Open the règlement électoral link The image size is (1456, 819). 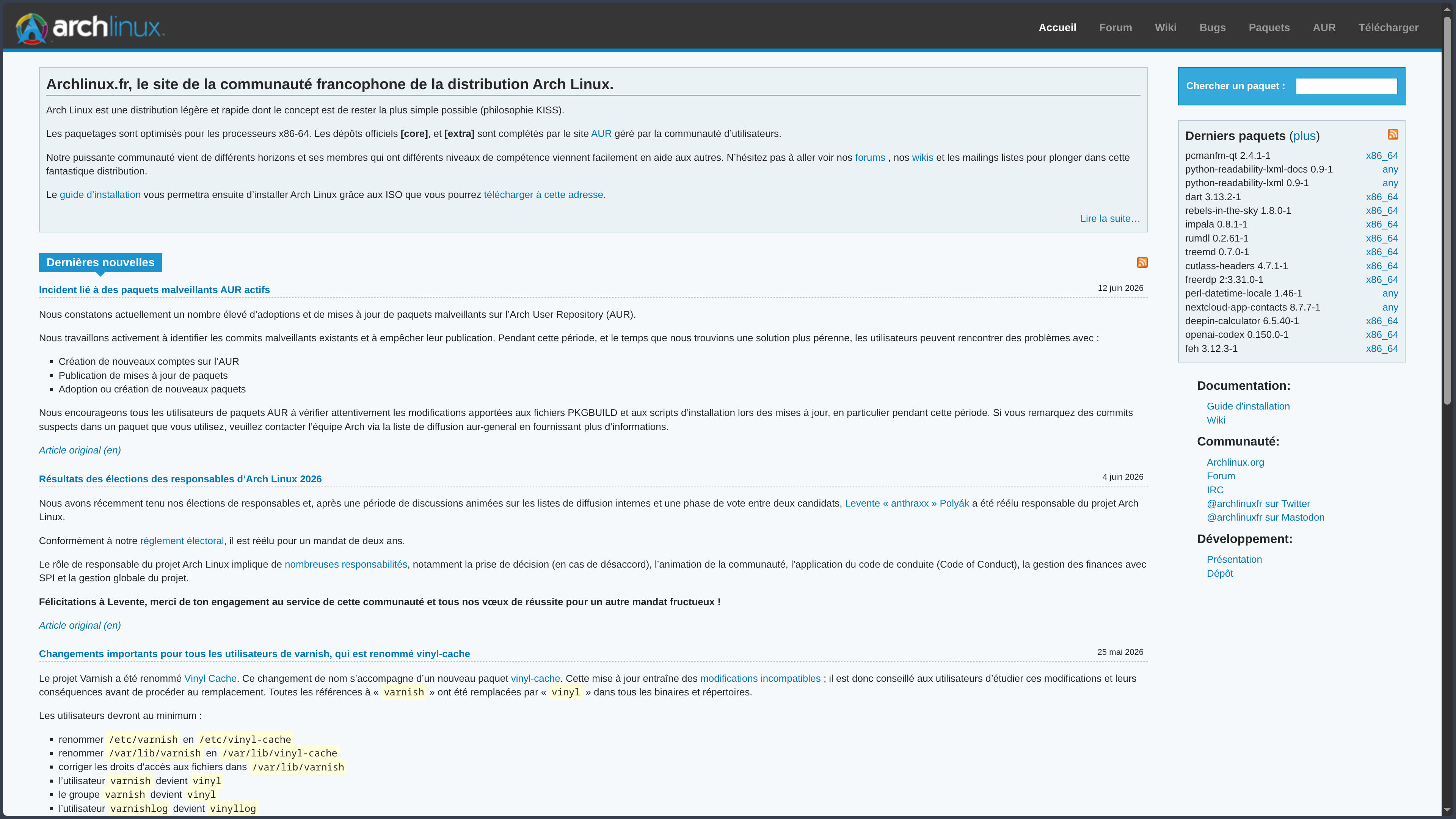(182, 541)
